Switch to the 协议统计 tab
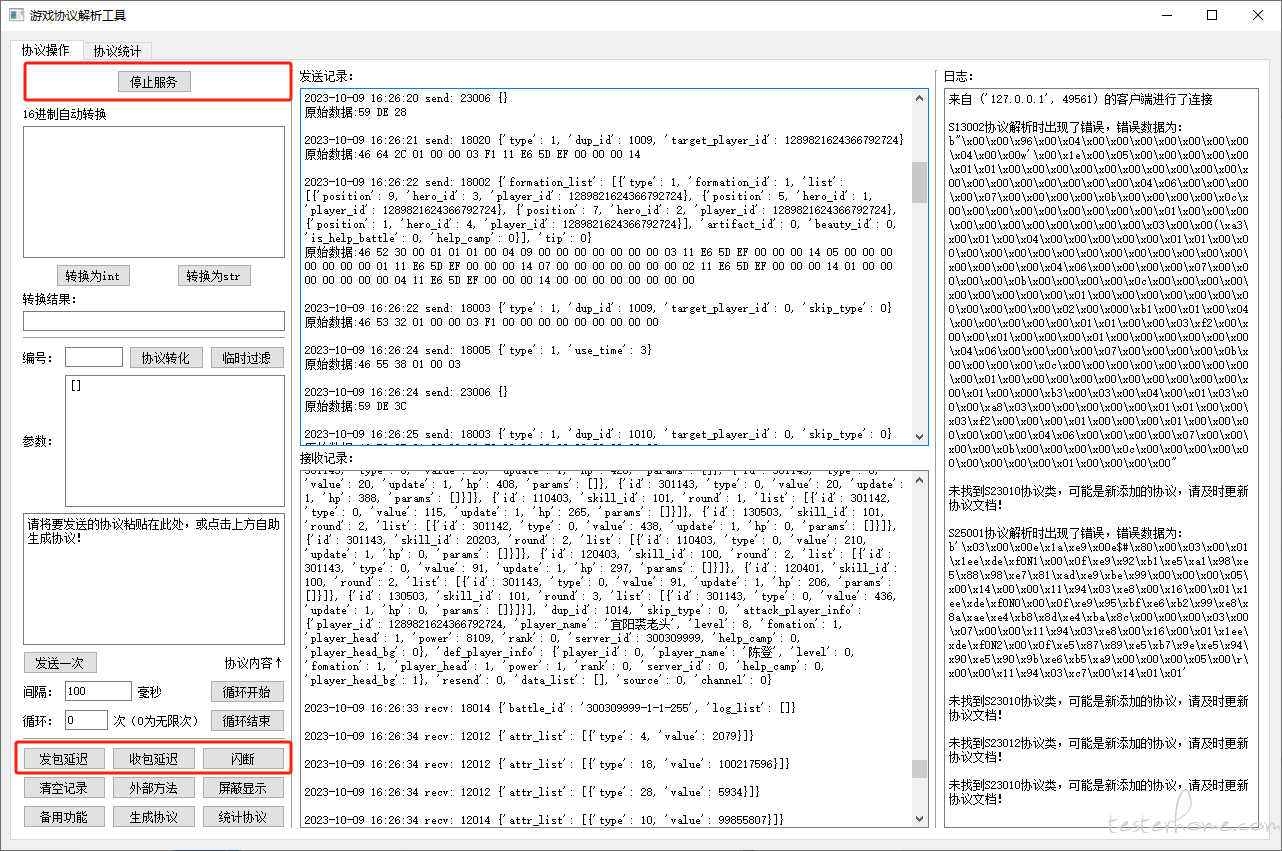The image size is (1282, 851). tap(117, 50)
